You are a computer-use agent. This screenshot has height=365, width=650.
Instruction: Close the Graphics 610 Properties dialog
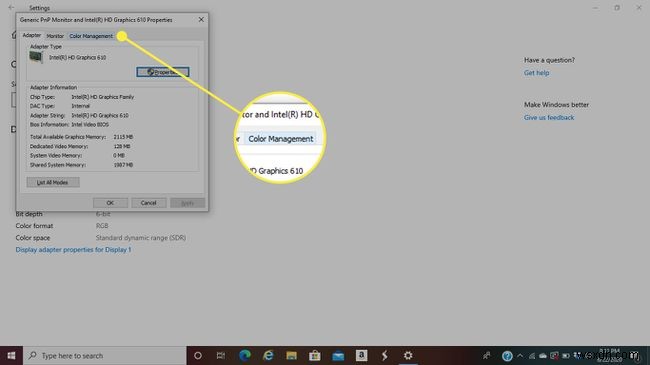point(201,19)
